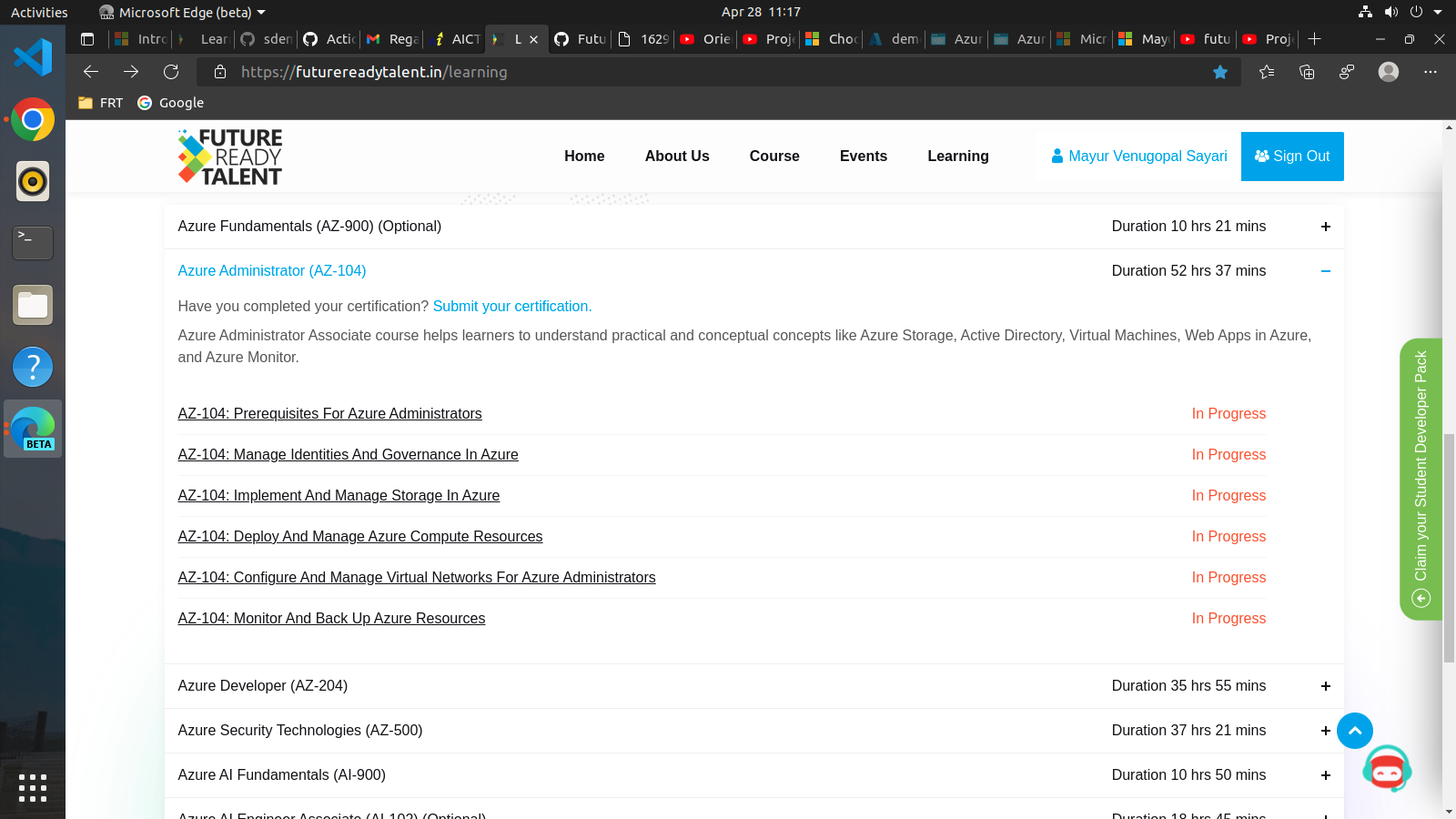This screenshot has height=819, width=1456.
Task: Open the Course menu item
Action: [x=773, y=156]
